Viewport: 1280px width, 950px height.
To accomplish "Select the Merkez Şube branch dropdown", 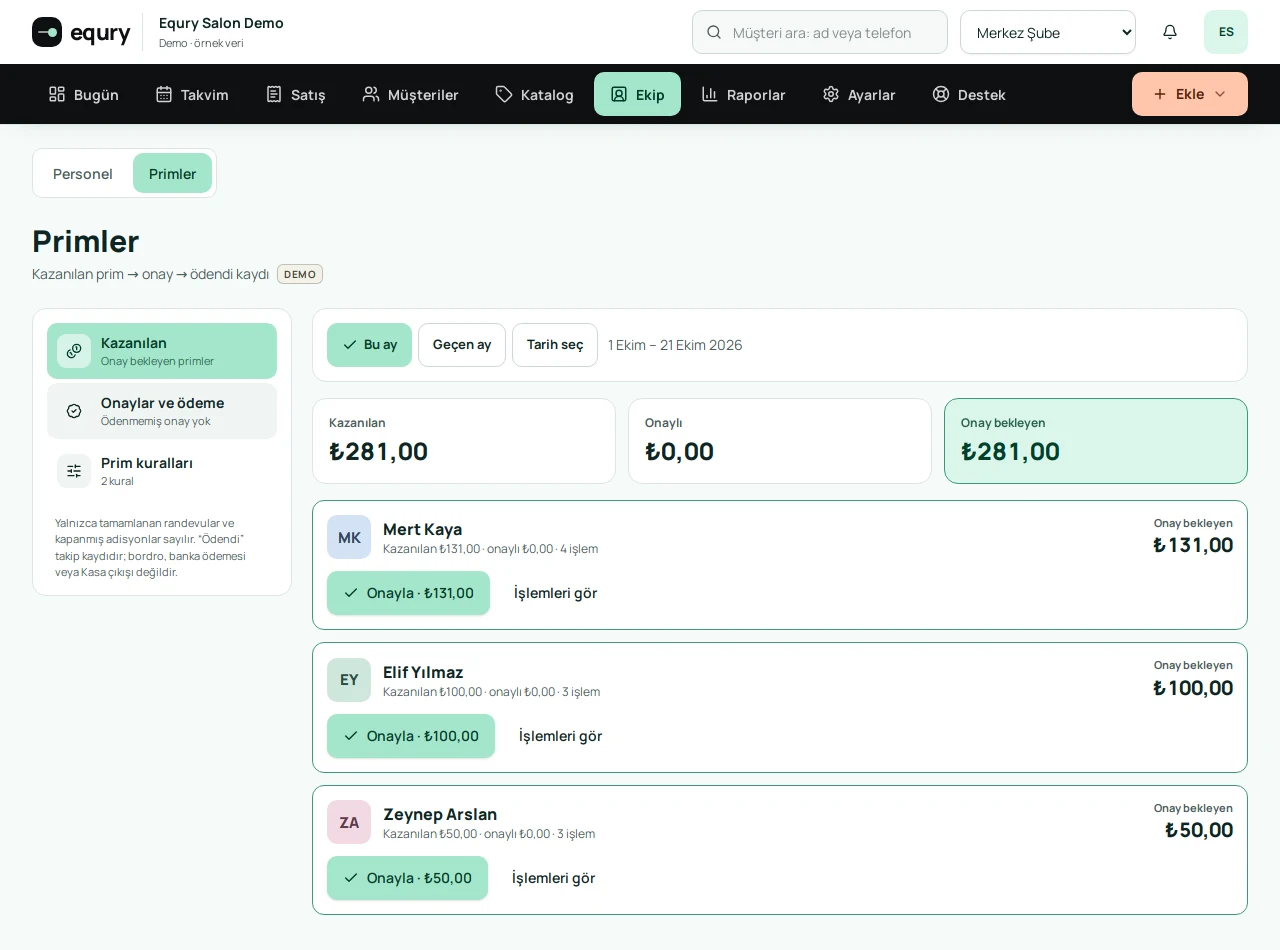I will pyautogui.click(x=1048, y=32).
